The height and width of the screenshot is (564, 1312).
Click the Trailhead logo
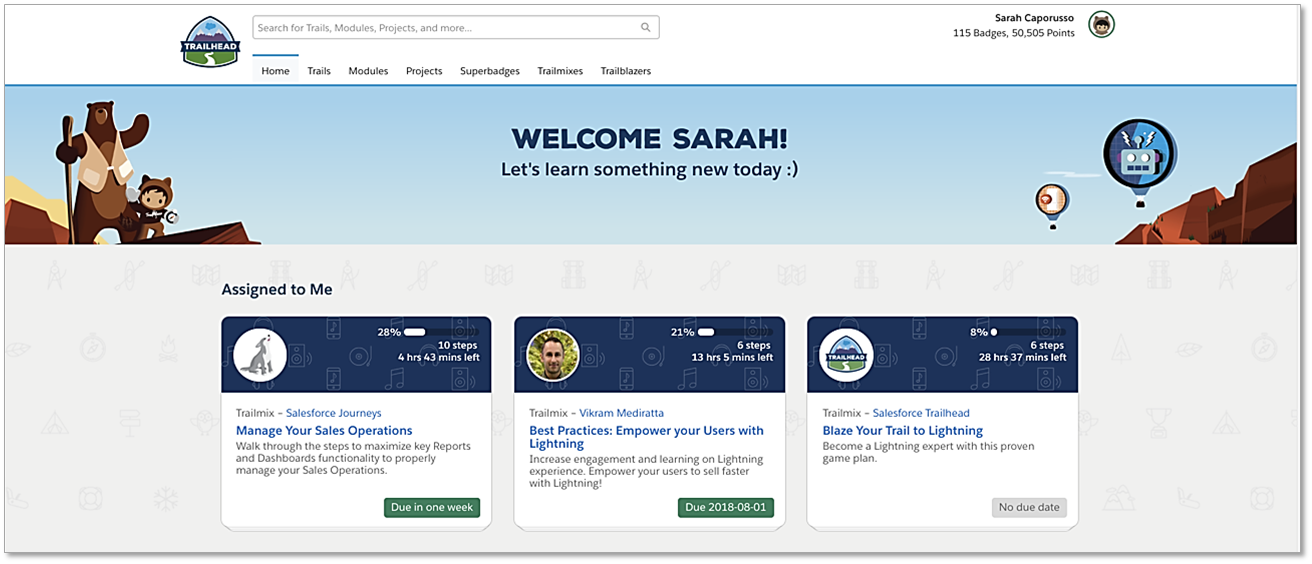click(210, 41)
